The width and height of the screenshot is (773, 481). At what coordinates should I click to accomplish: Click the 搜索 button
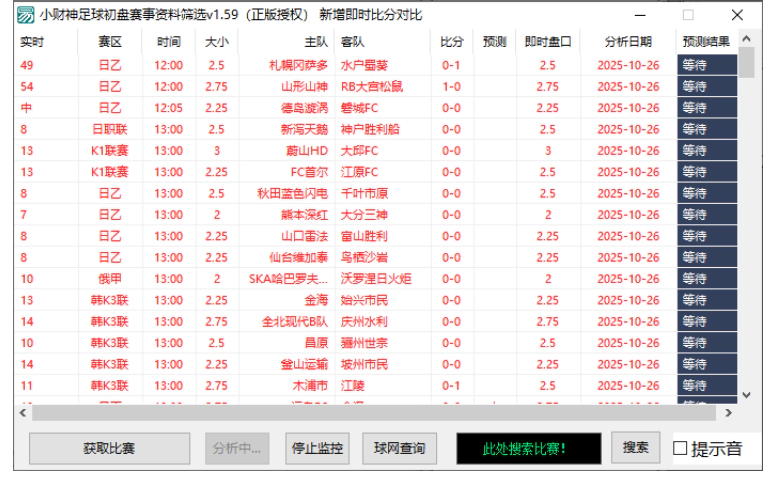tap(636, 448)
